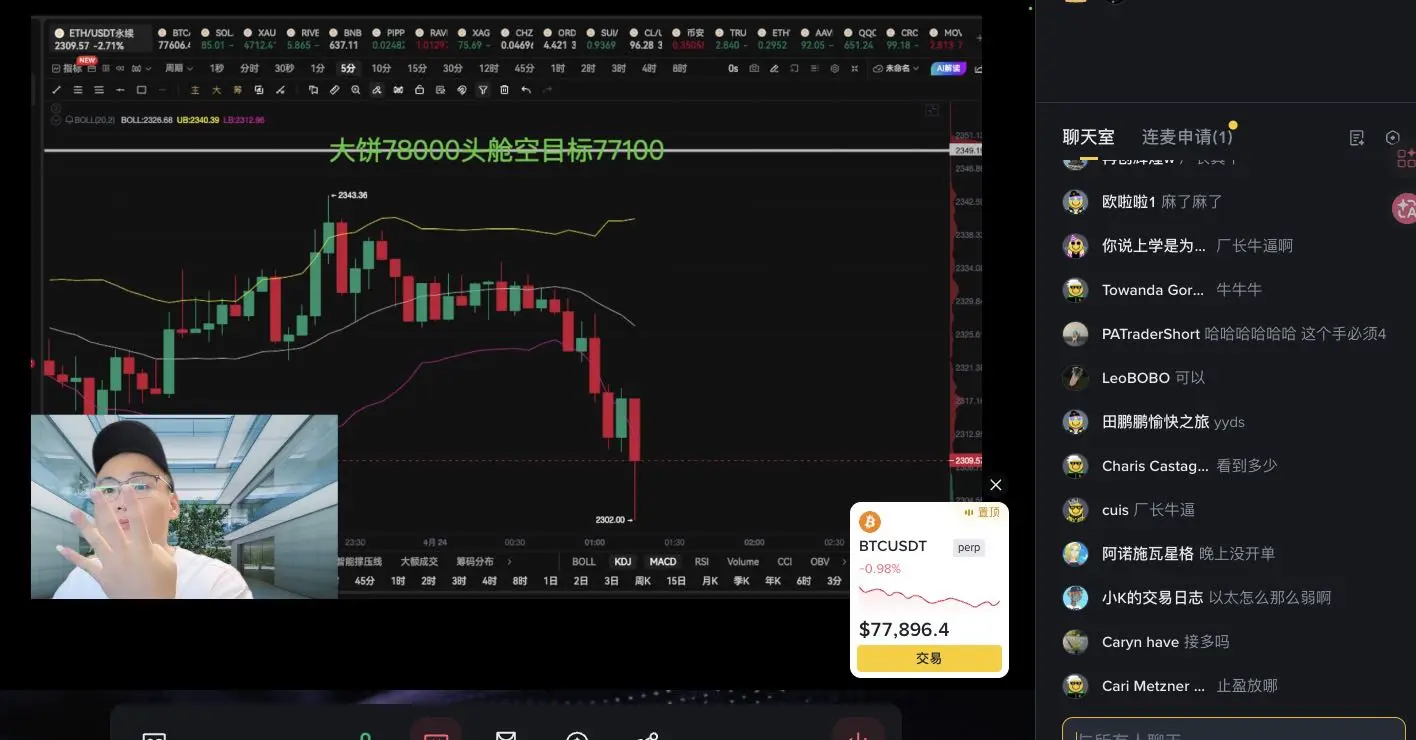Toggle the CCI indicator
The height and width of the screenshot is (740, 1416).
click(x=785, y=562)
